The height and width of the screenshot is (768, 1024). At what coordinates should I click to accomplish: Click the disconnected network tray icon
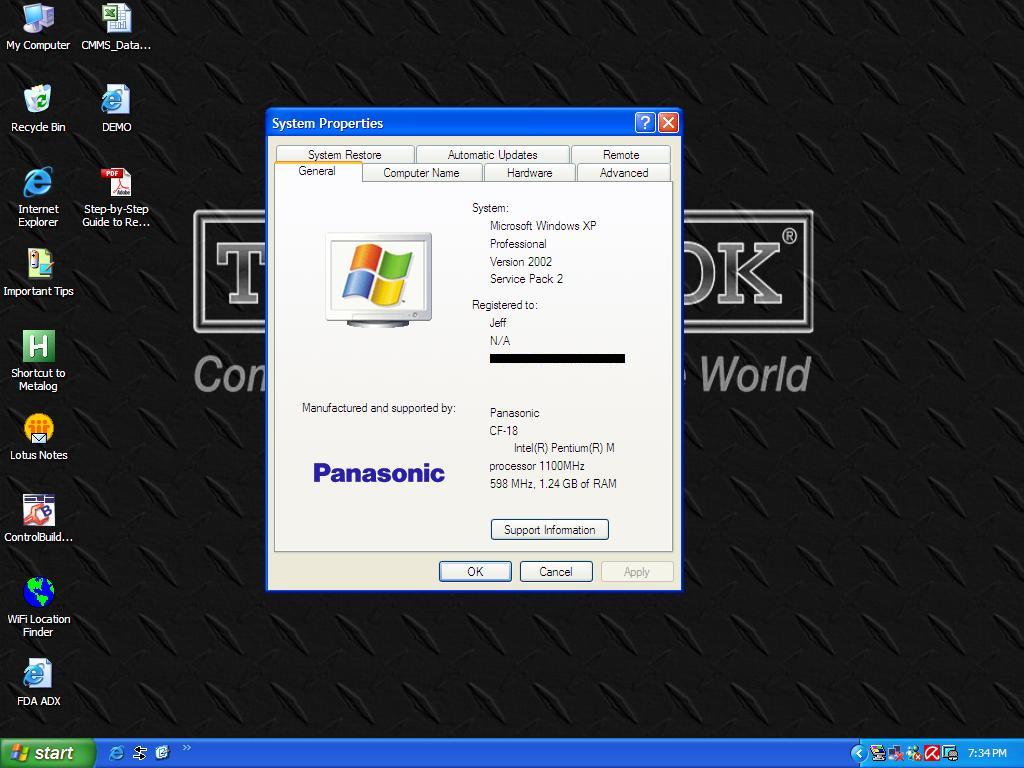click(895, 754)
